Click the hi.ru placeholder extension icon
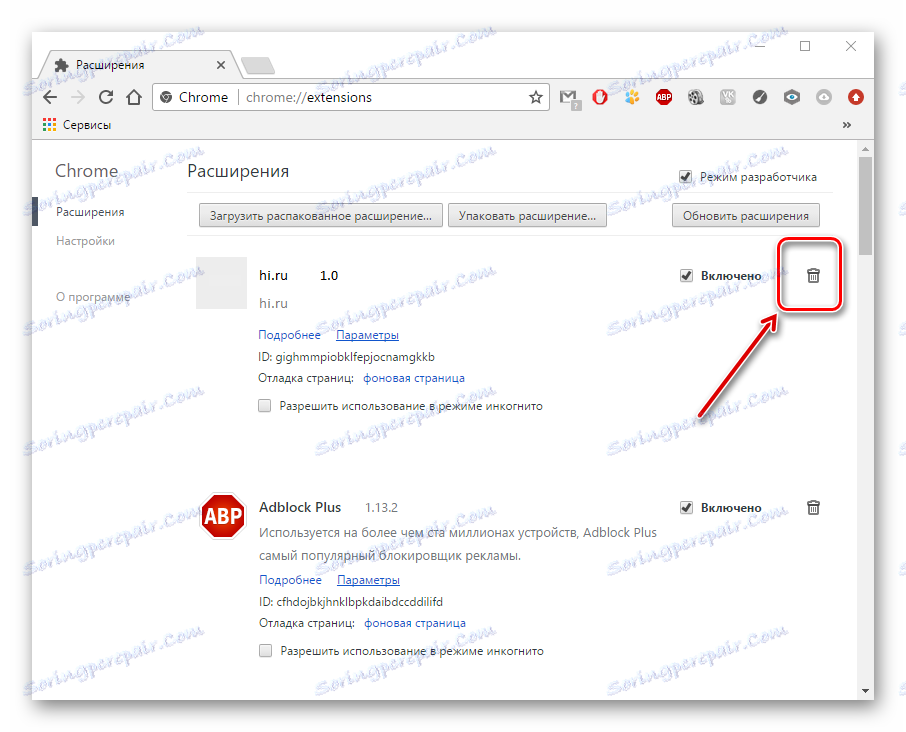This screenshot has width=906, height=732. [221, 283]
